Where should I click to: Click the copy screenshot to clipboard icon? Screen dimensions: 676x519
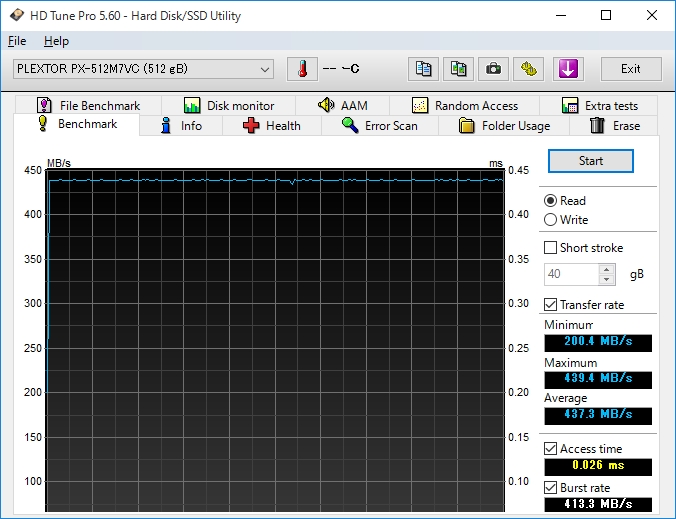click(x=458, y=69)
